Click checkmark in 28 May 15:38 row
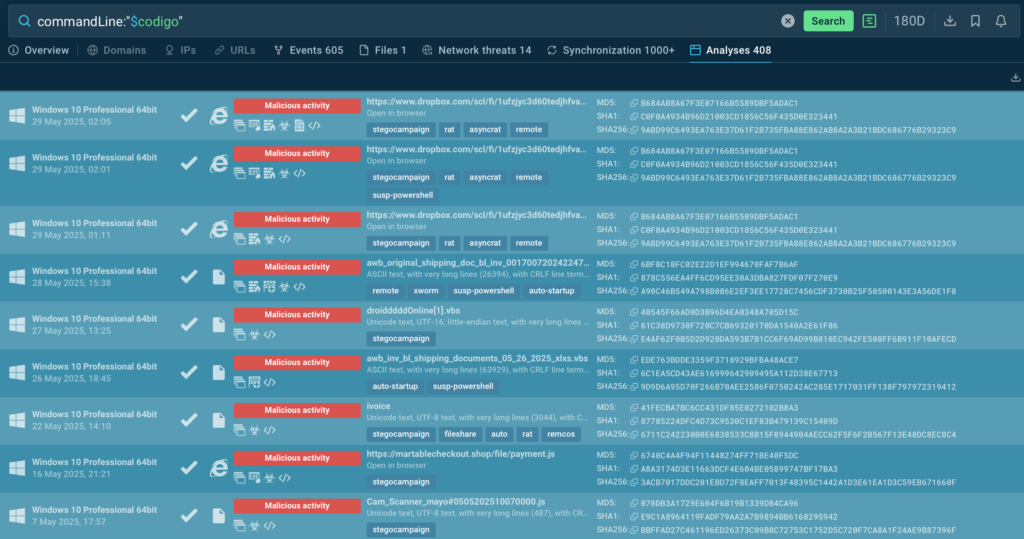Screen dimensions: 1024x539 [189, 276]
